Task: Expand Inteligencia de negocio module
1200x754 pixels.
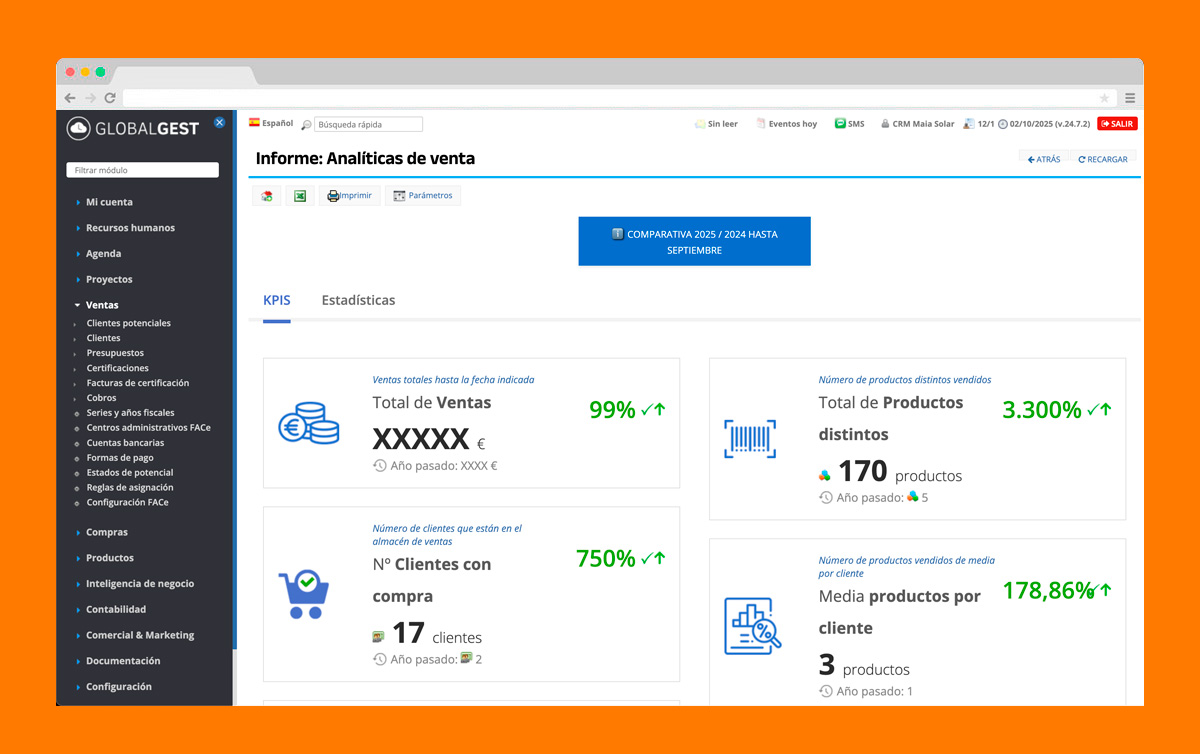Action: pos(139,584)
